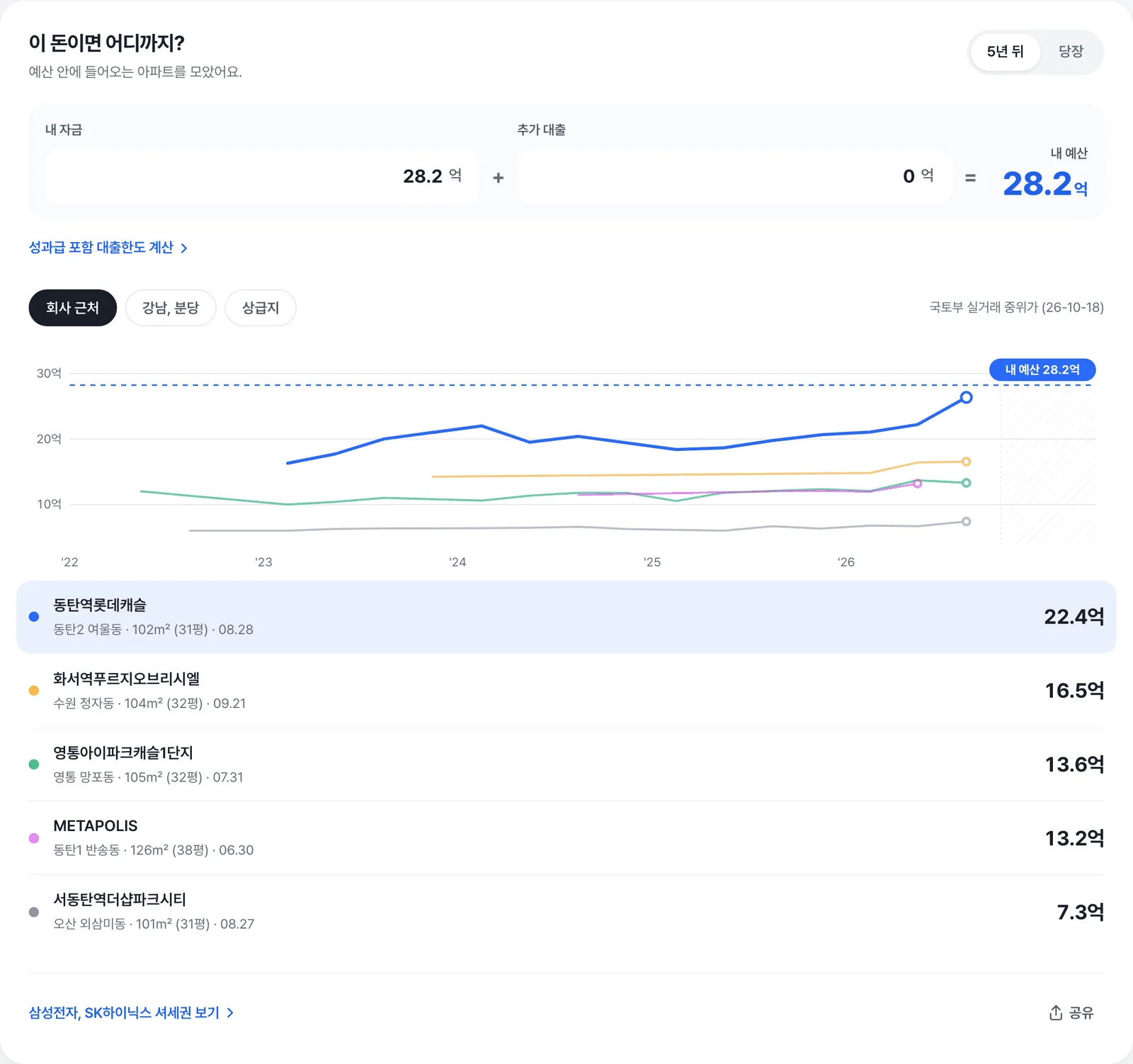The width and height of the screenshot is (1133, 1064).
Task: Click the chevron next to 성과급 포함 대출한도 계산
Action: [x=184, y=248]
